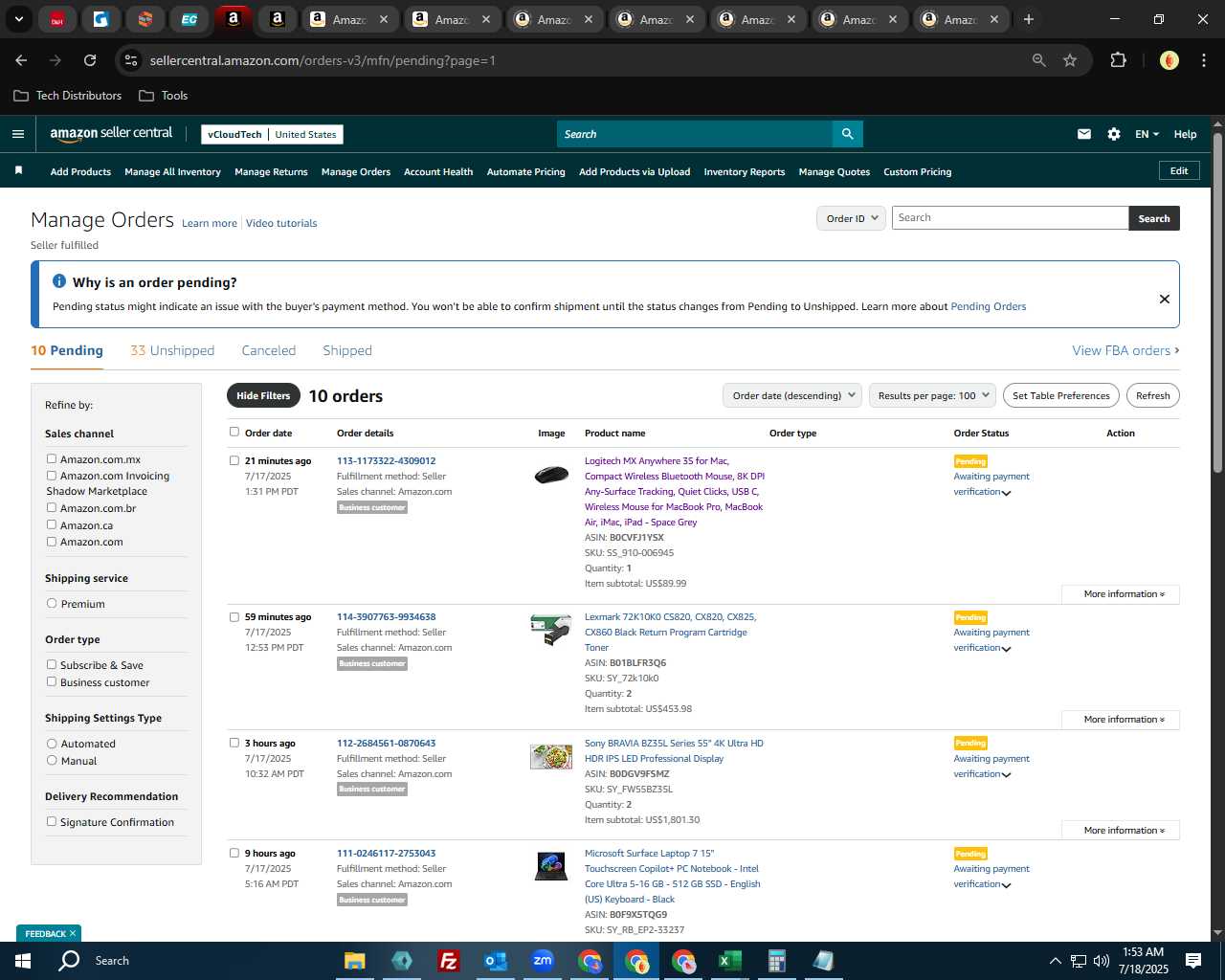1225x980 pixels.
Task: Open Calculator from the taskbar
Action: click(776, 961)
